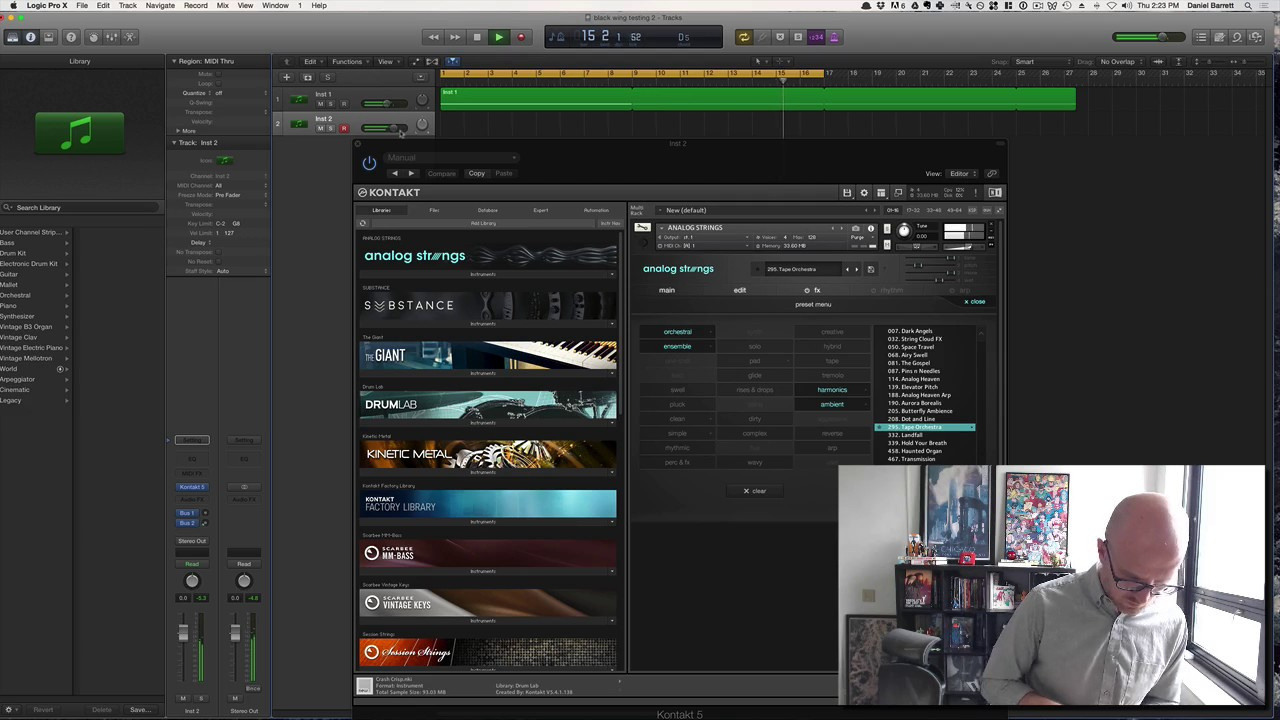Disable record arm on Inst 2 track
1280x720 pixels.
(x=344, y=128)
